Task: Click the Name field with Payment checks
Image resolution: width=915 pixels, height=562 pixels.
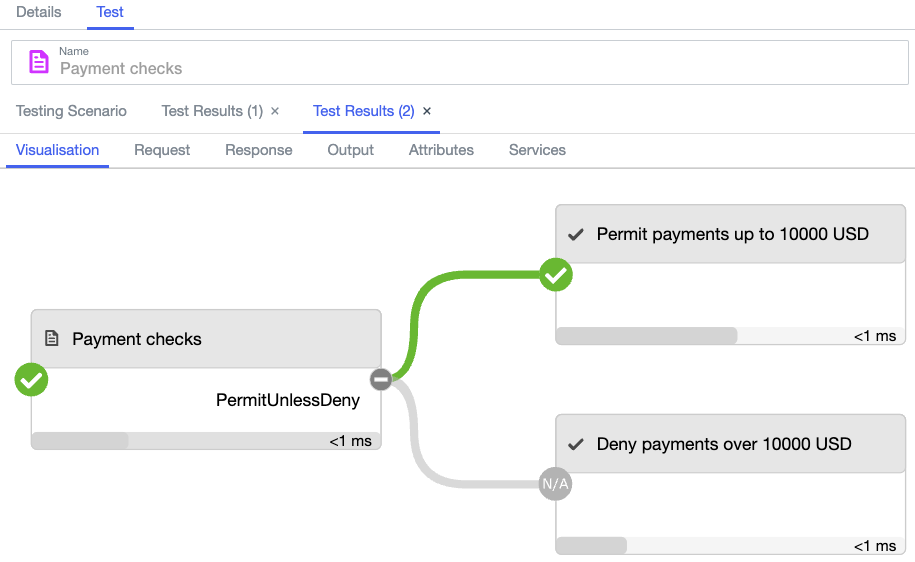Action: 460,62
